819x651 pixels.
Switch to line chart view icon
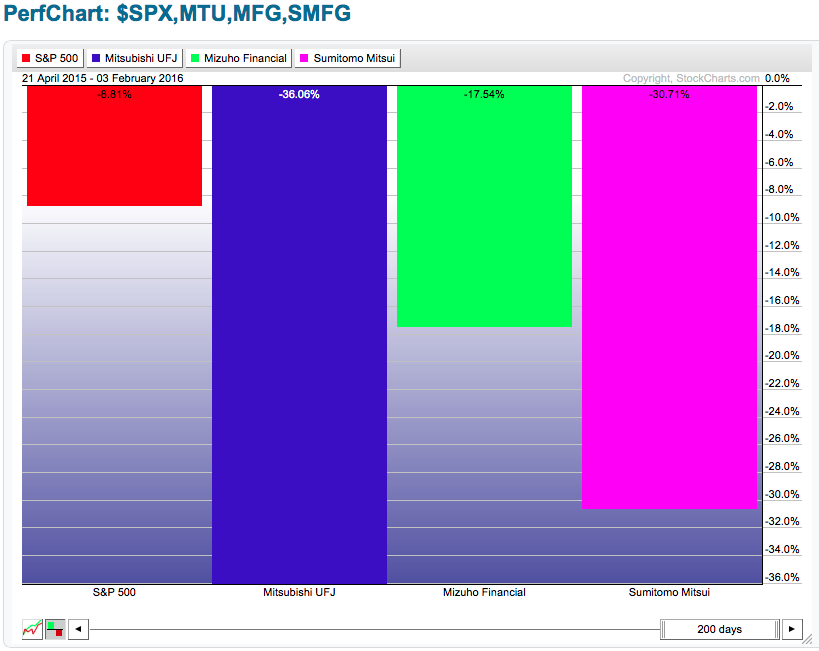(x=32, y=629)
